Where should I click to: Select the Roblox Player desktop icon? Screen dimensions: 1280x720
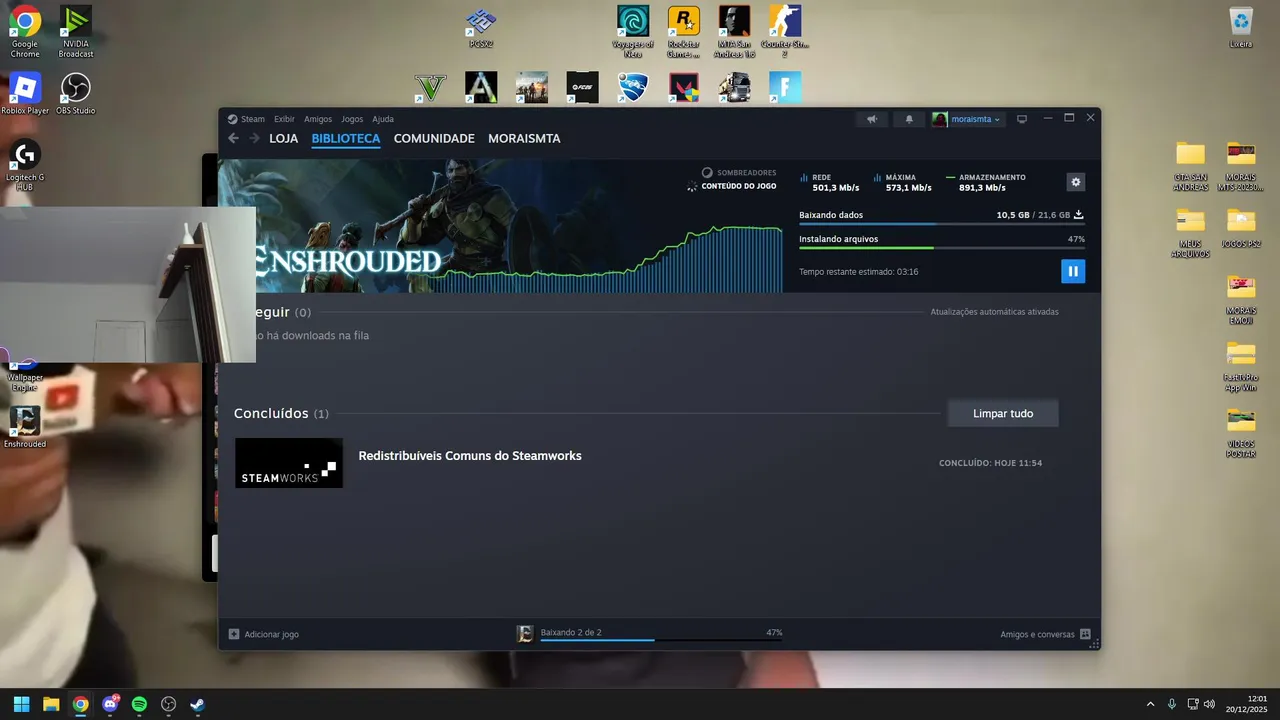click(x=25, y=94)
